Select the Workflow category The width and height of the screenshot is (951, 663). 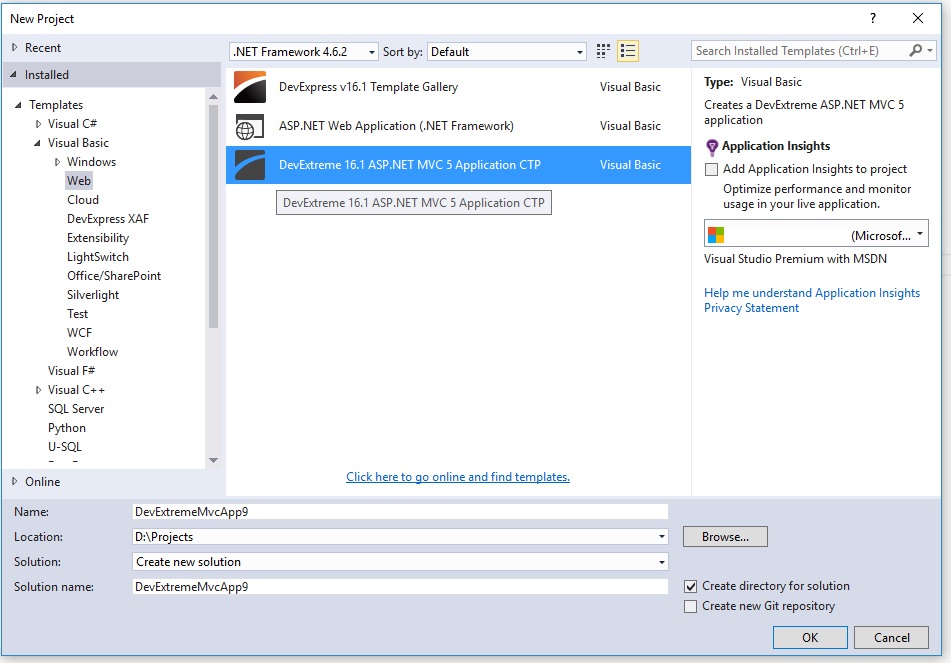(x=93, y=352)
